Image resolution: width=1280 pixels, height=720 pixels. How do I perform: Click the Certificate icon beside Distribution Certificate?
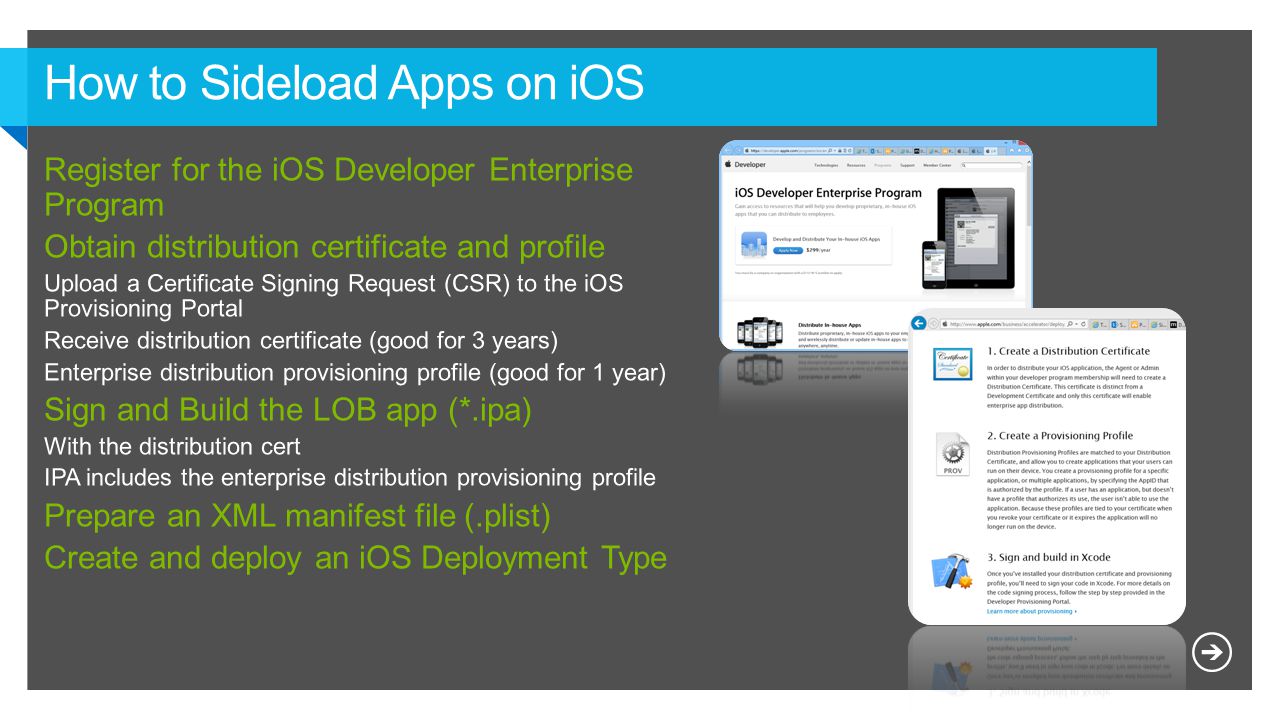(x=953, y=364)
